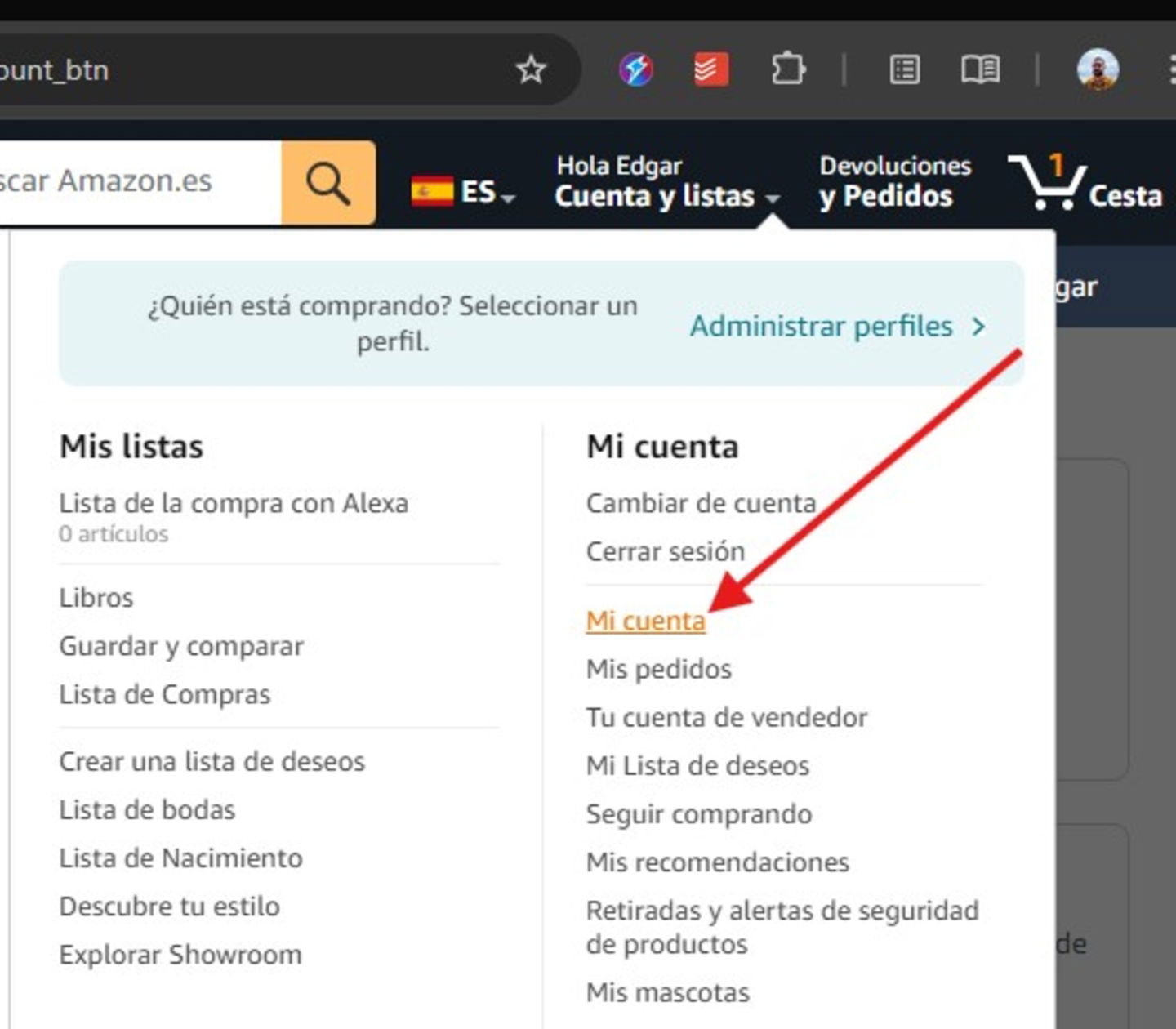Click Cerrar sesión to sign out

point(666,551)
